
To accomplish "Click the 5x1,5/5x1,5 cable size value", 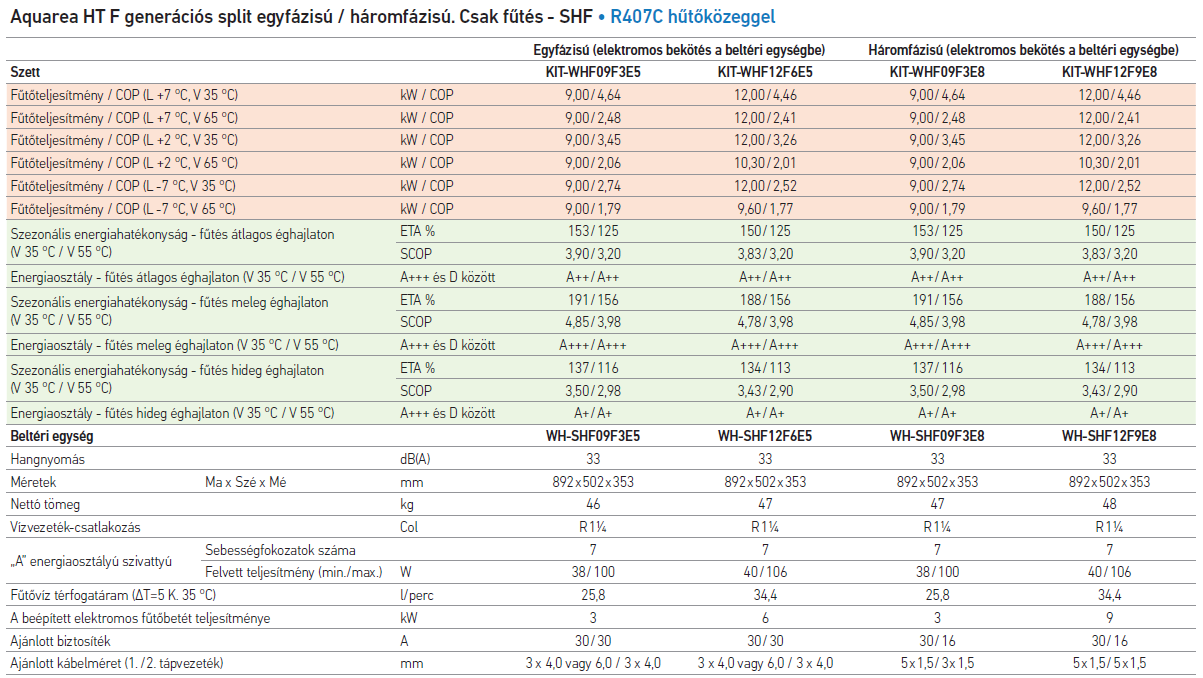I will [x=1109, y=663].
